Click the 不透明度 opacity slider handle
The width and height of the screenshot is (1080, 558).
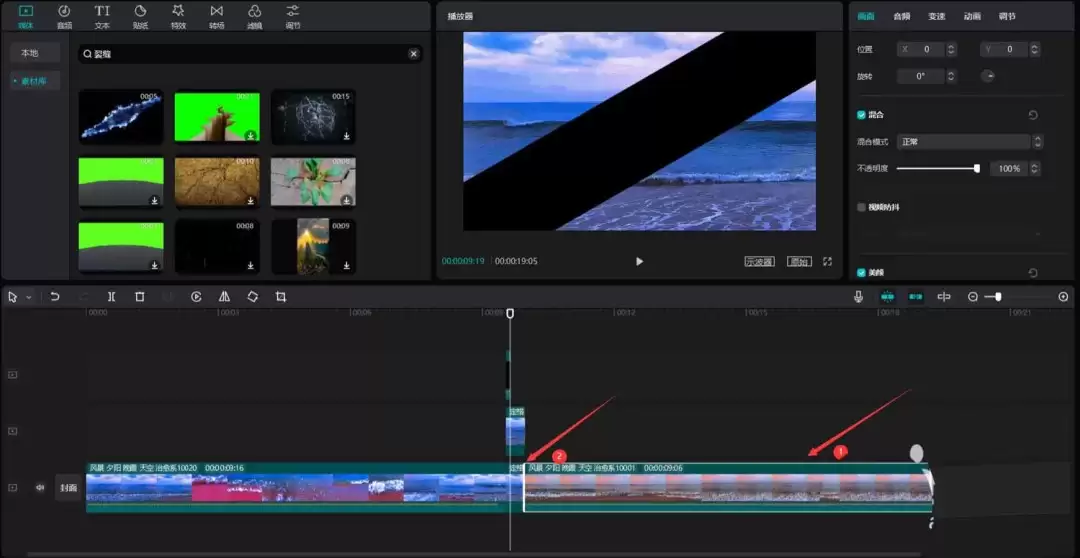[x=976, y=169]
